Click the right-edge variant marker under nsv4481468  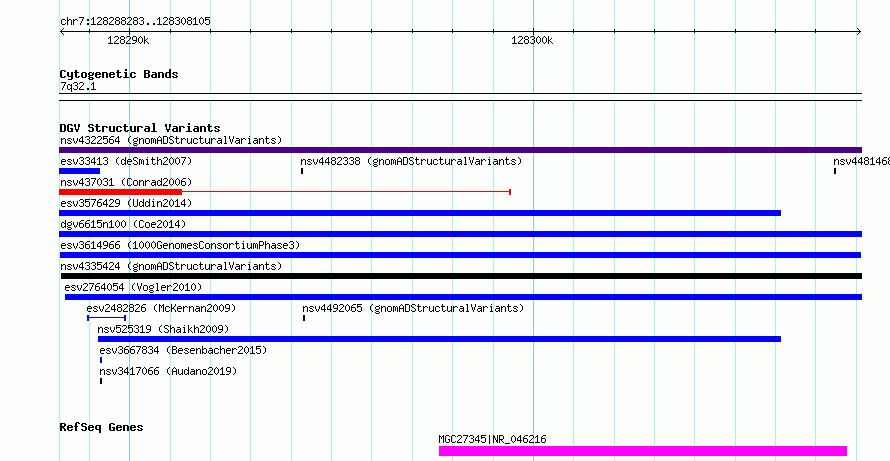(835, 171)
